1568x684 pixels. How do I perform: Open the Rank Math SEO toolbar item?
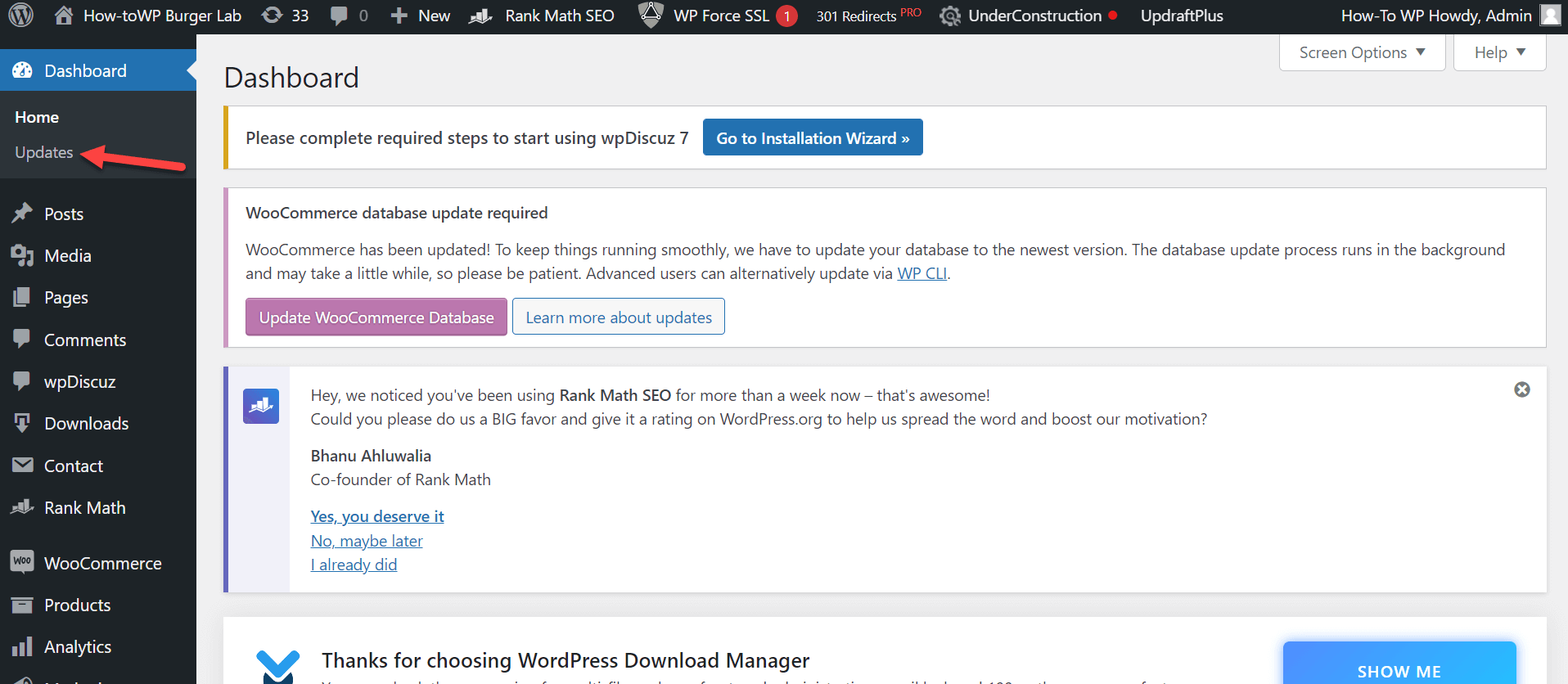pyautogui.click(x=542, y=16)
